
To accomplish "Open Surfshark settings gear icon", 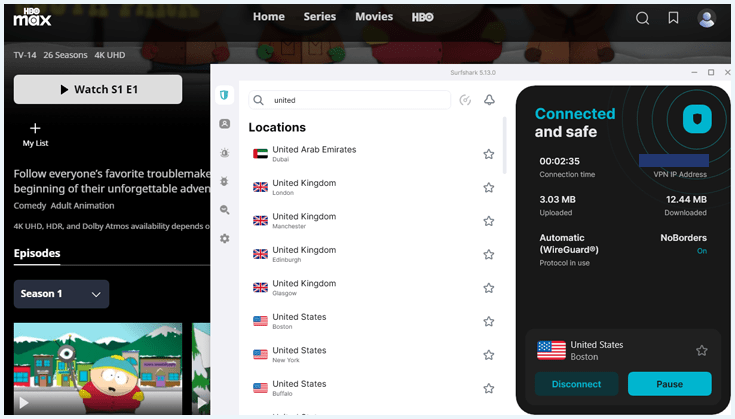I will point(225,239).
